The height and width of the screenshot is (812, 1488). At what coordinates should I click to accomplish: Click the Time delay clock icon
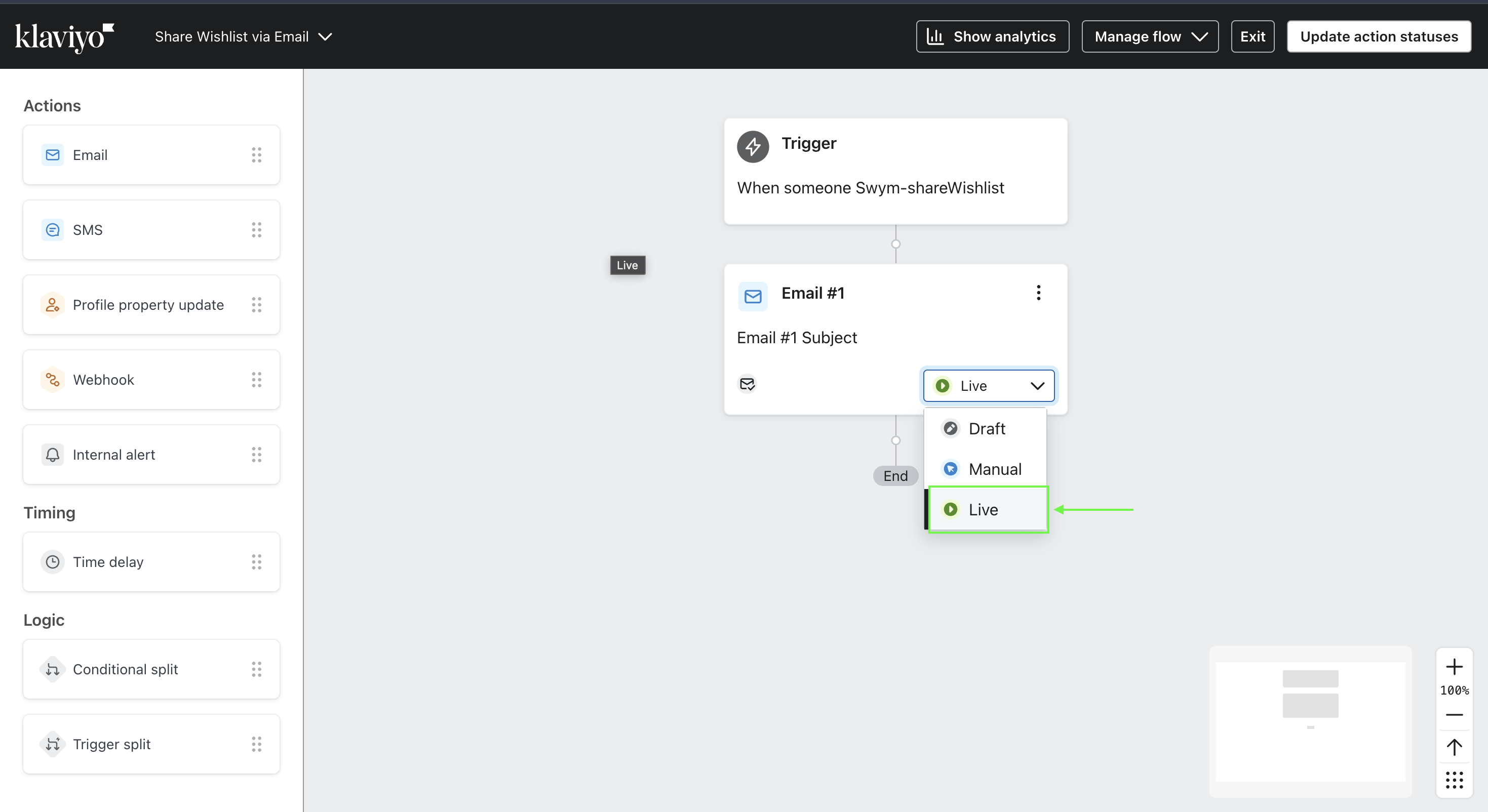tap(53, 562)
